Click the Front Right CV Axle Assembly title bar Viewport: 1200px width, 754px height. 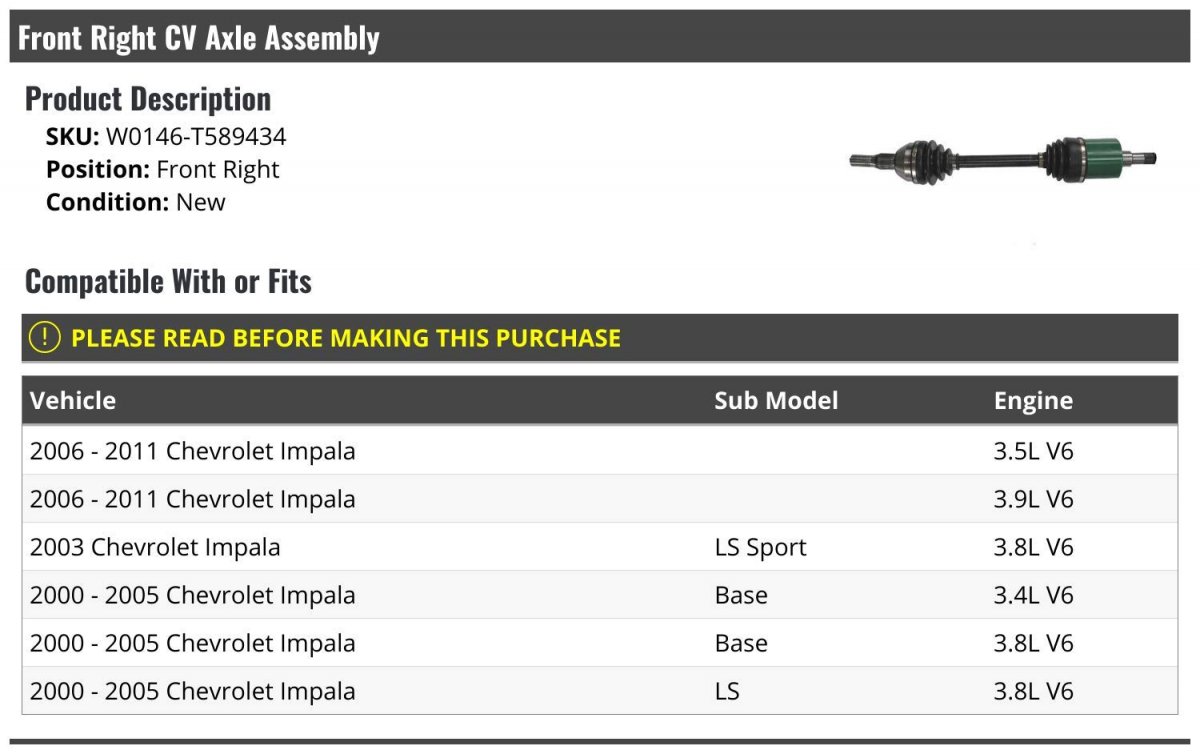(600, 37)
